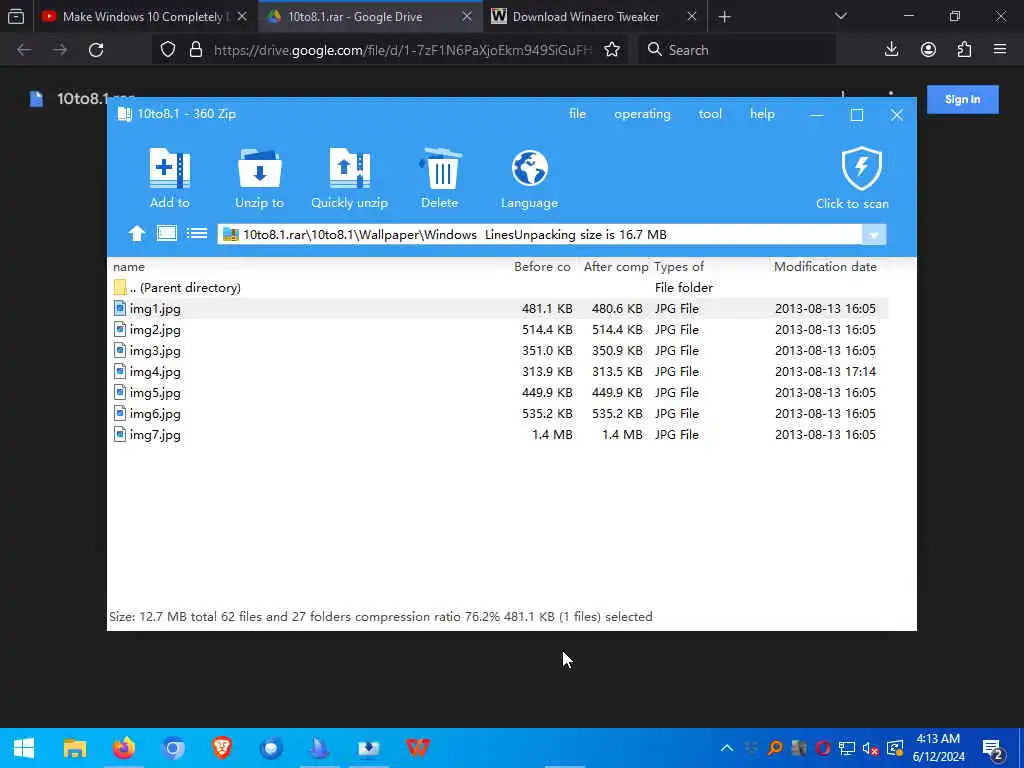Image resolution: width=1024 pixels, height=768 pixels.
Task: Open File Explorer from taskbar
Action: click(x=74, y=748)
